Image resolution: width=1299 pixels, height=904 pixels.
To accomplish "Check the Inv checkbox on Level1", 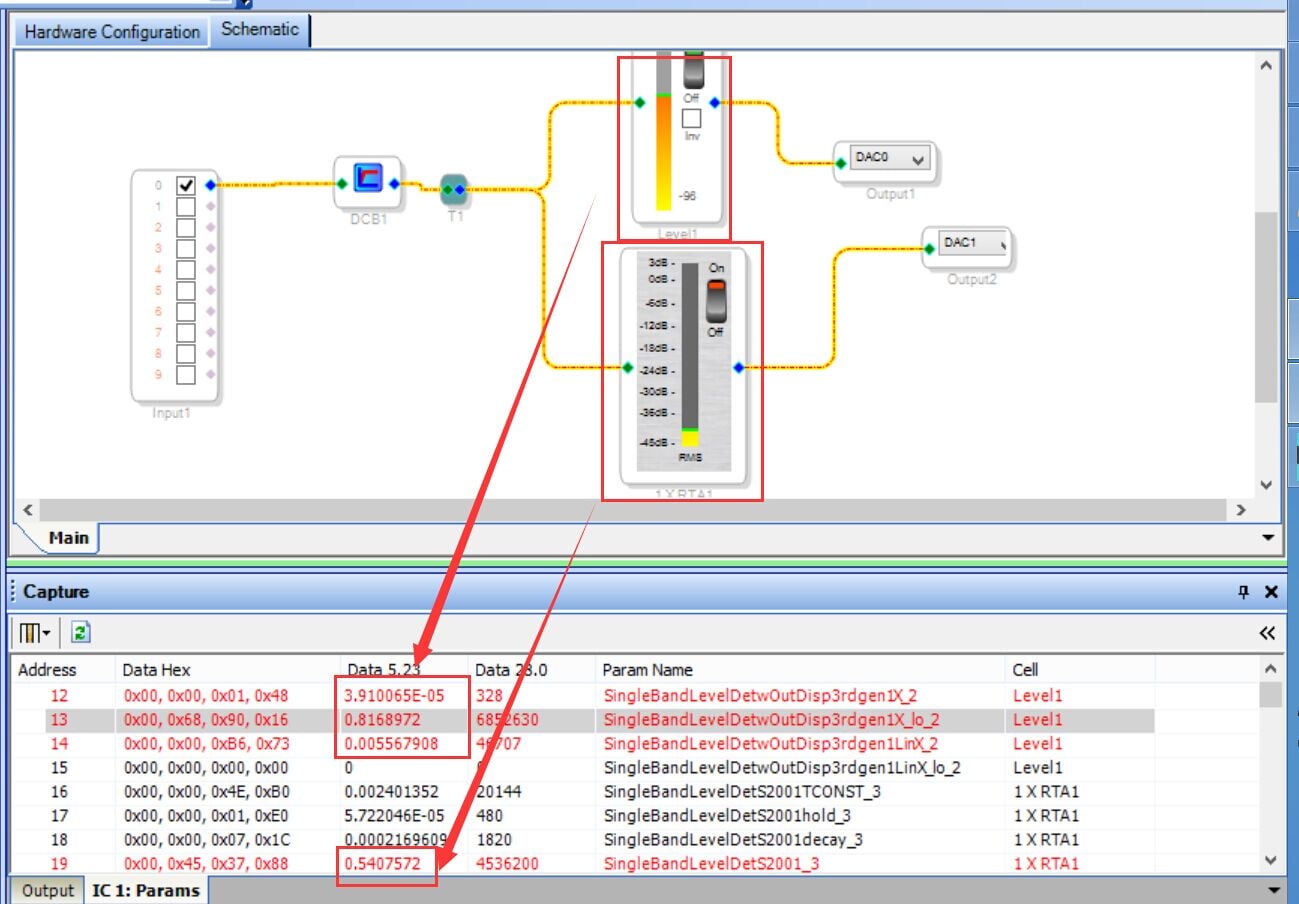I will click(x=692, y=118).
